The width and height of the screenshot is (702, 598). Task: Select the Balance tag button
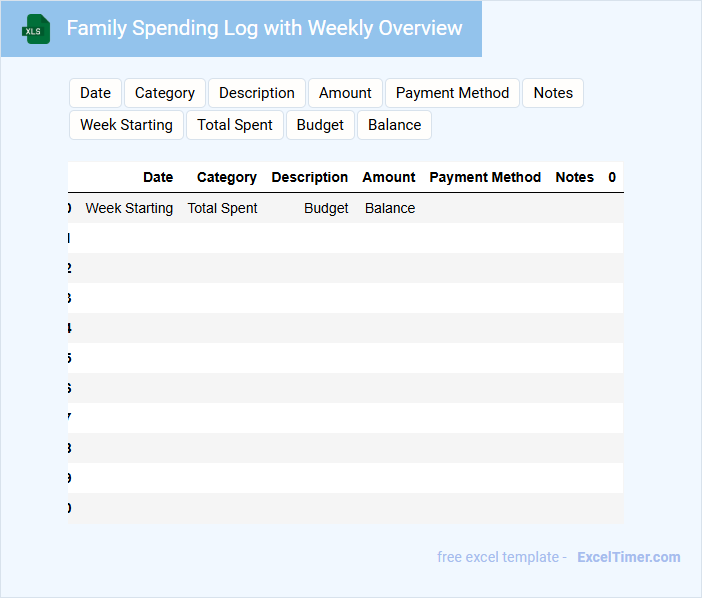[394, 125]
